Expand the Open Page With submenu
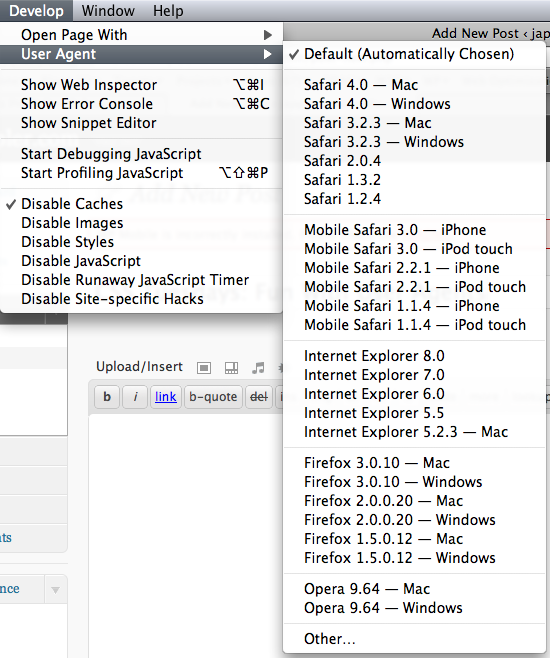This screenshot has width=550, height=658. [x=141, y=35]
